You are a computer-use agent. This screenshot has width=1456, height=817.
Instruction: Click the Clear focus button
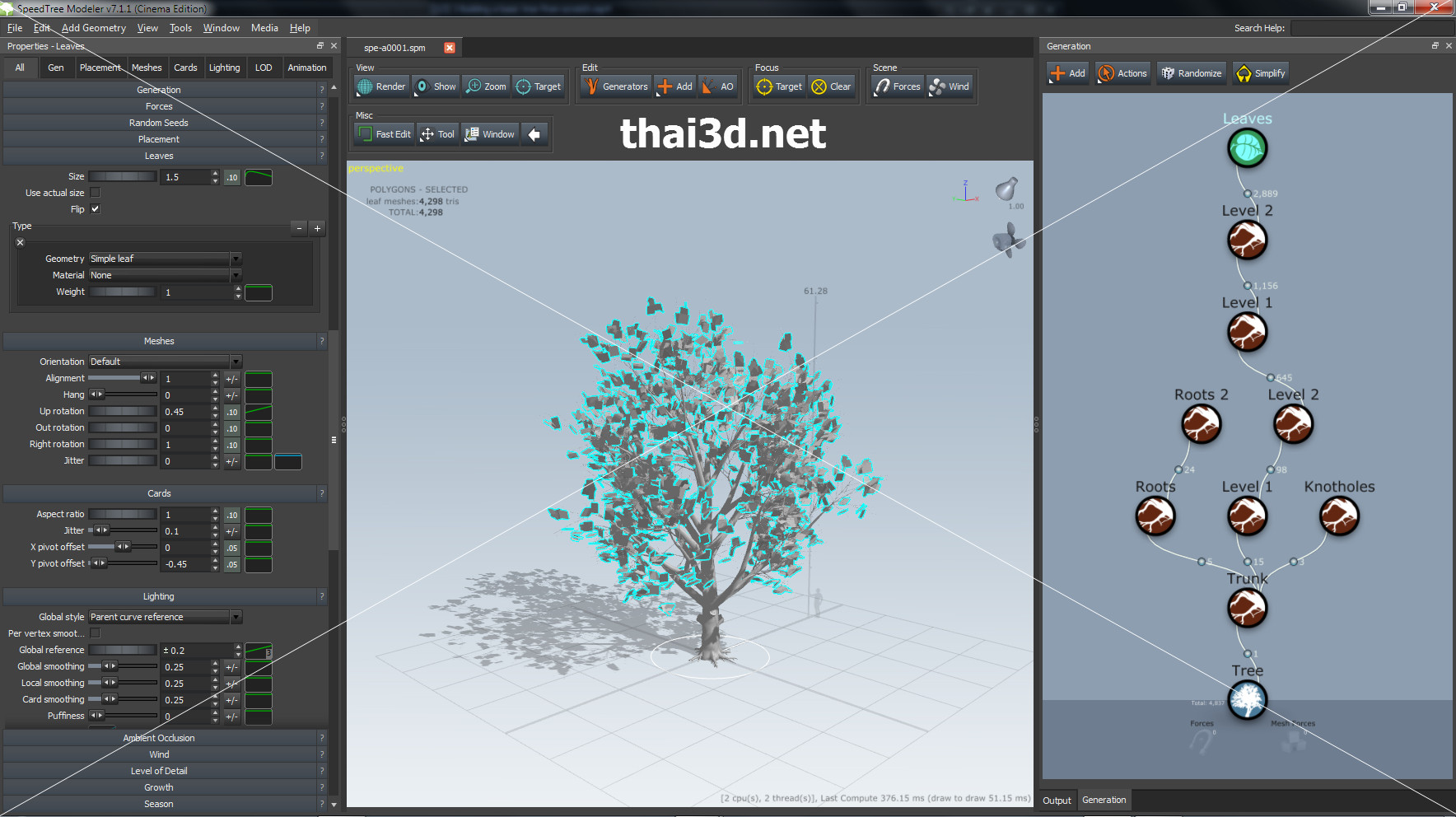click(x=831, y=86)
